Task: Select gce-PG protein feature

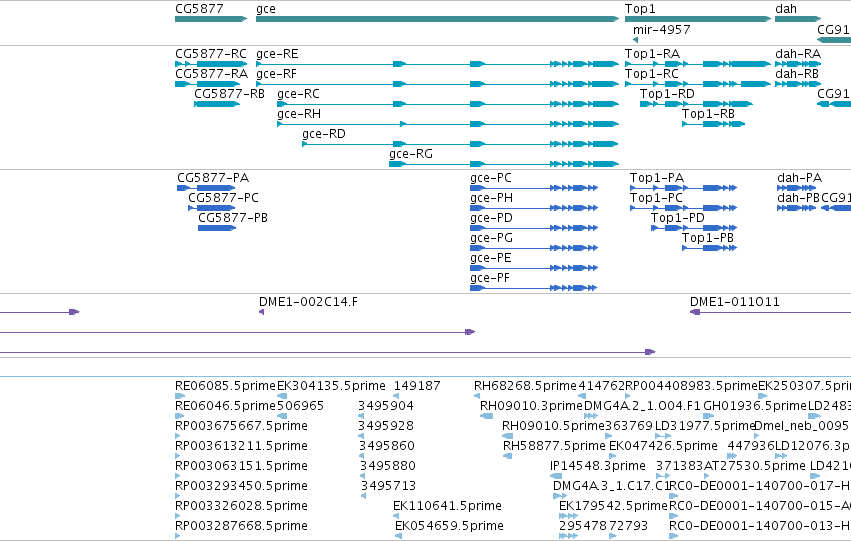Action: (x=534, y=248)
